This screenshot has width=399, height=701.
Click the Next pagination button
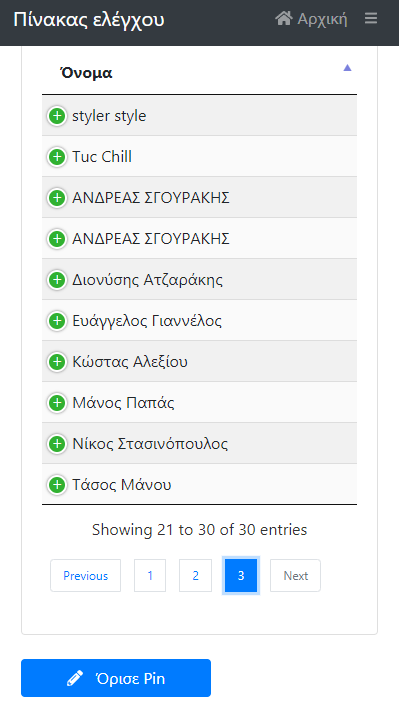point(295,575)
